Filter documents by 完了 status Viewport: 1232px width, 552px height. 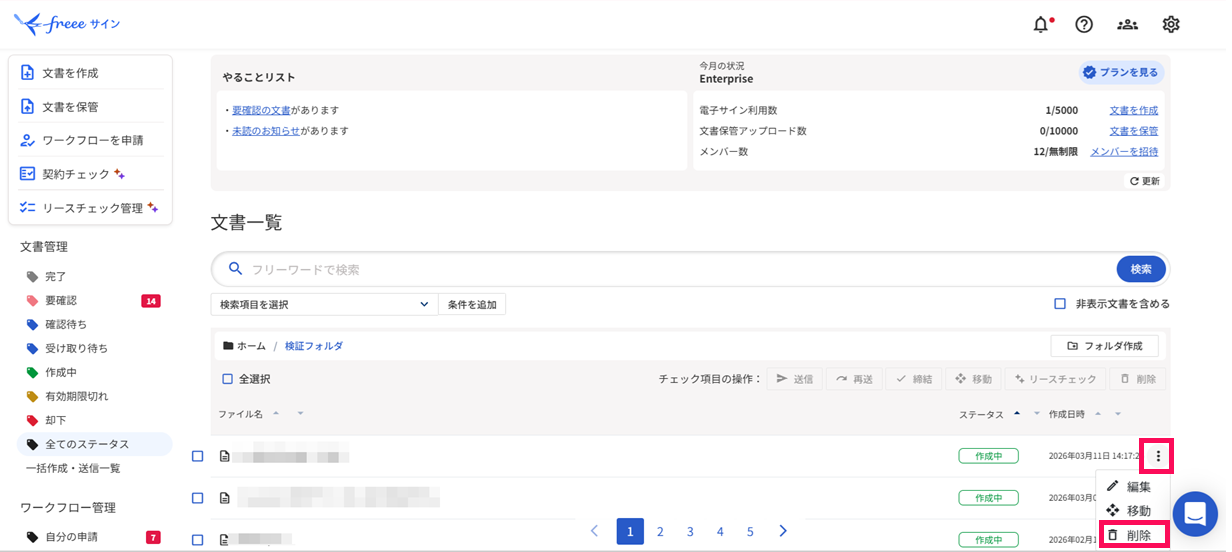(56, 276)
